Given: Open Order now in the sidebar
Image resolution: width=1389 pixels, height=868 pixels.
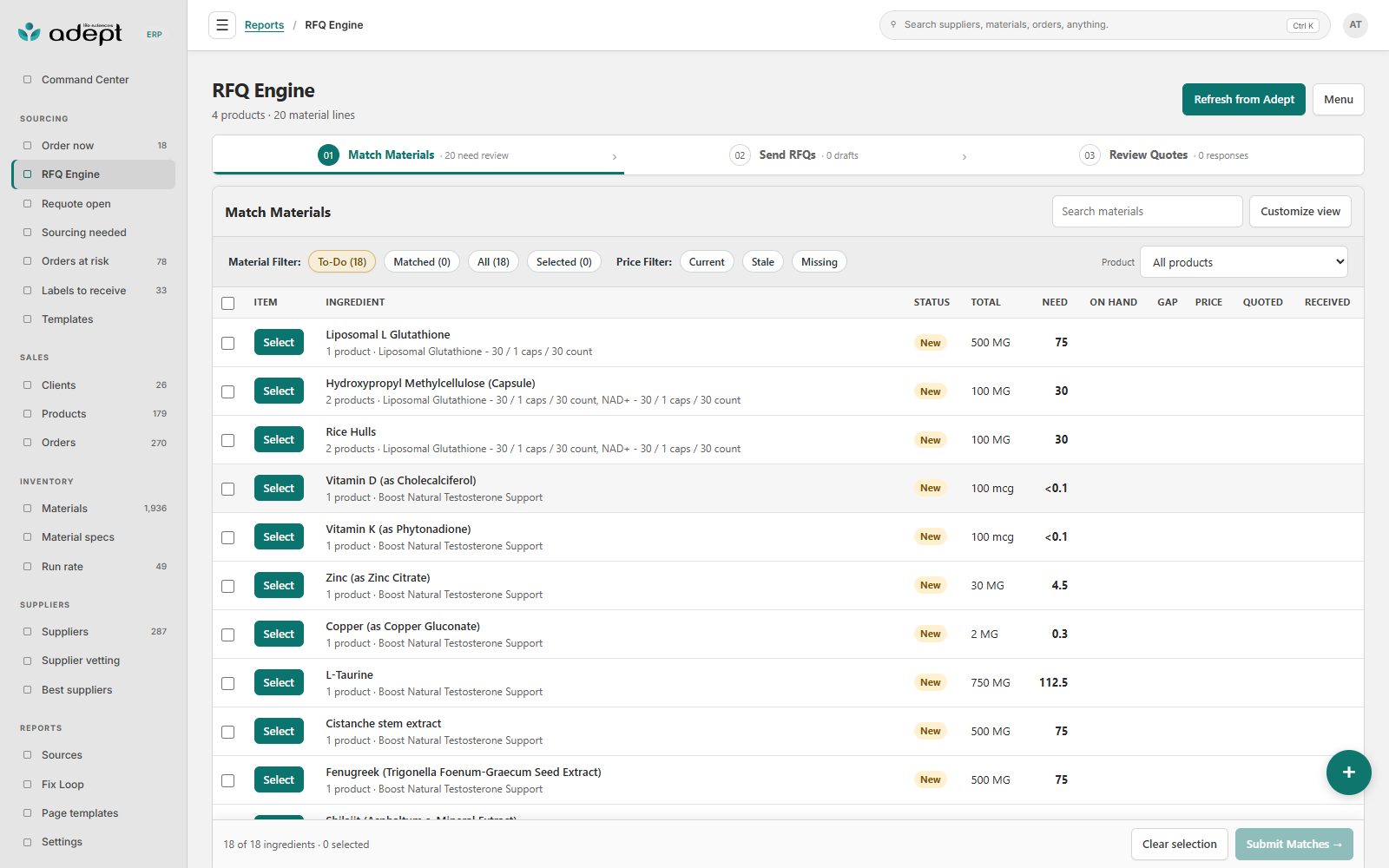Looking at the screenshot, I should [94, 146].
